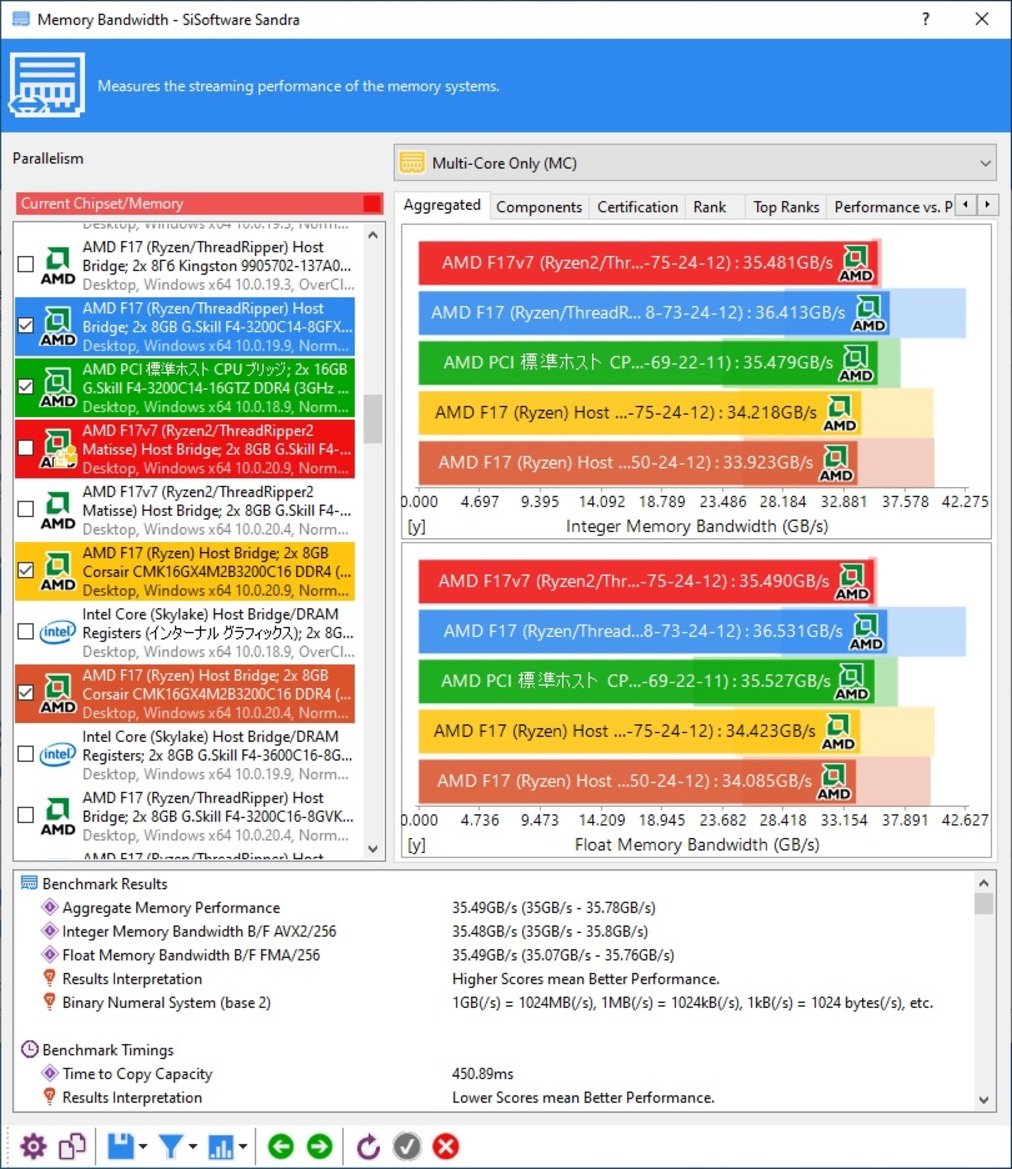The image size is (1012, 1169).
Task: Click the Benchmark Timings clock icon
Action: pyautogui.click(x=29, y=1049)
